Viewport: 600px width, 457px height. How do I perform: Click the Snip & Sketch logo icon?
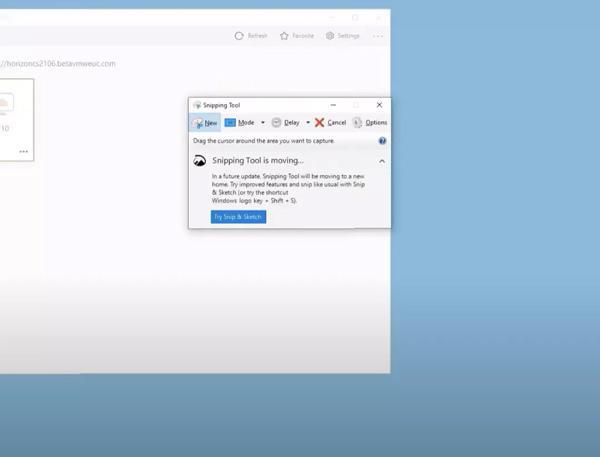(199, 161)
